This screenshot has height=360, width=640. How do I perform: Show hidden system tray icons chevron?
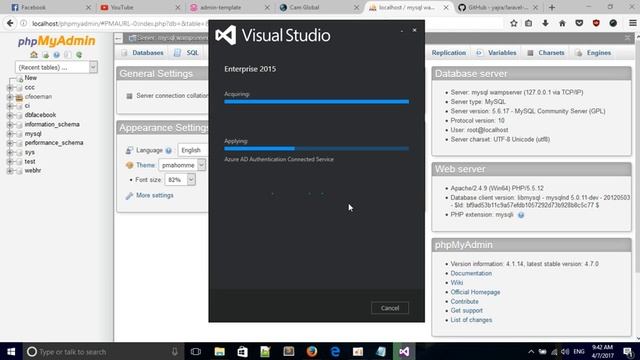coord(531,351)
